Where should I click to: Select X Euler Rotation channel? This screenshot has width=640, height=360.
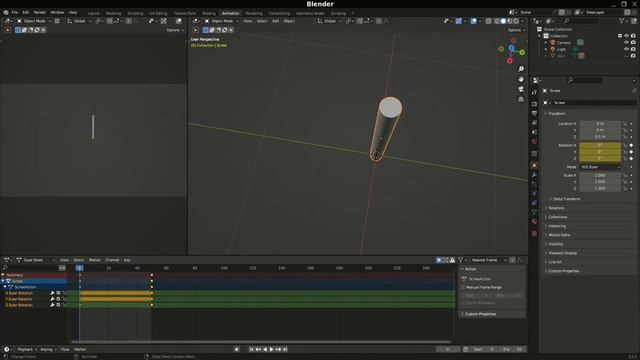[19, 293]
